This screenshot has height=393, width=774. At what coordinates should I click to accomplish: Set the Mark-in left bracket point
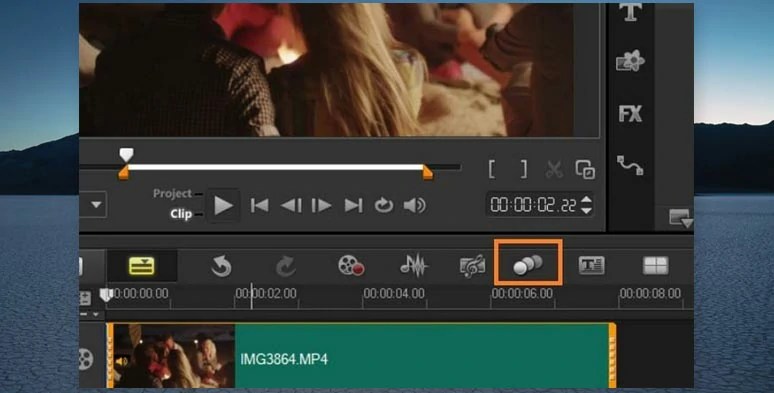coord(492,169)
